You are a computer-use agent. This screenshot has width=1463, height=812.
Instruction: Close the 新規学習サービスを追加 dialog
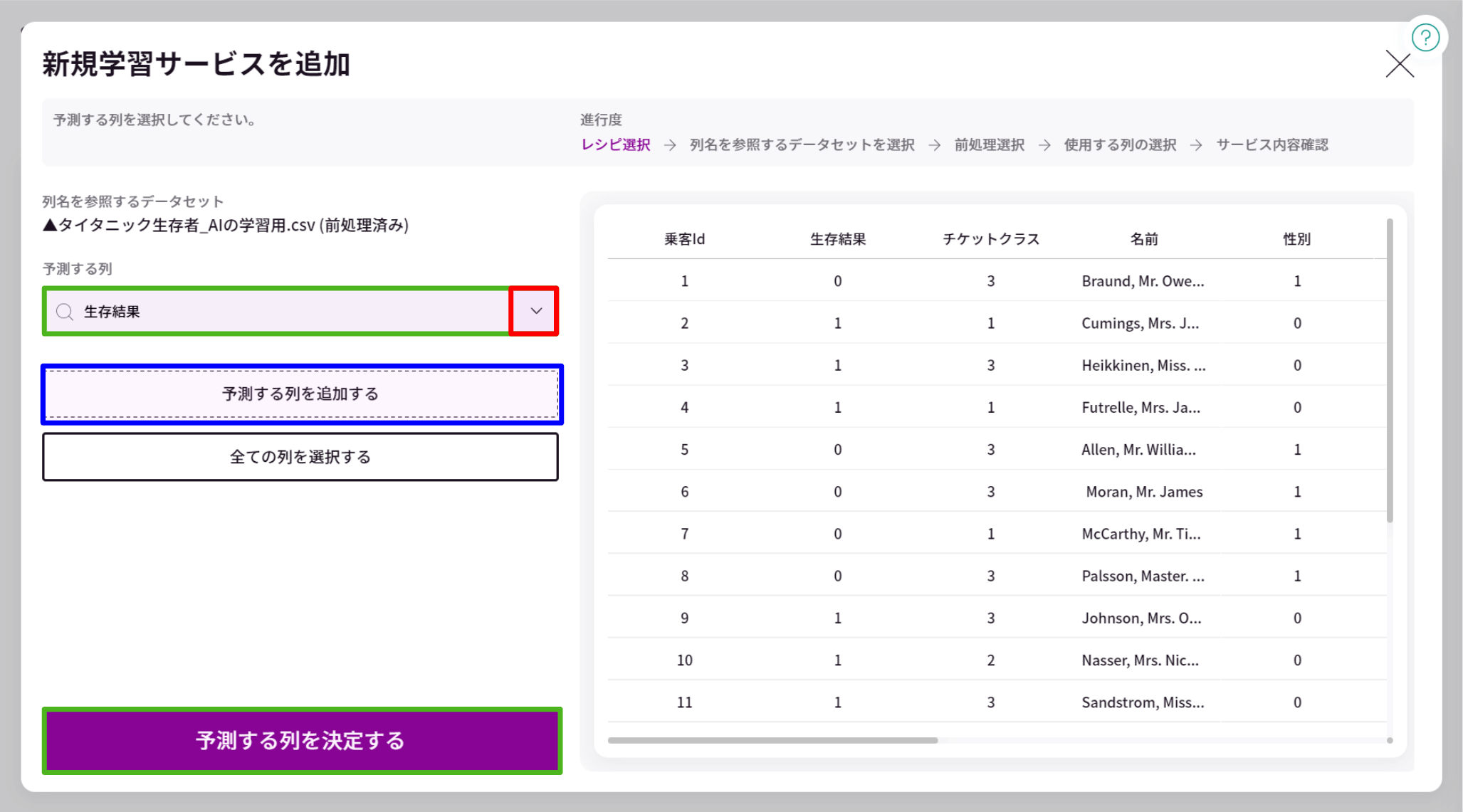(1399, 65)
